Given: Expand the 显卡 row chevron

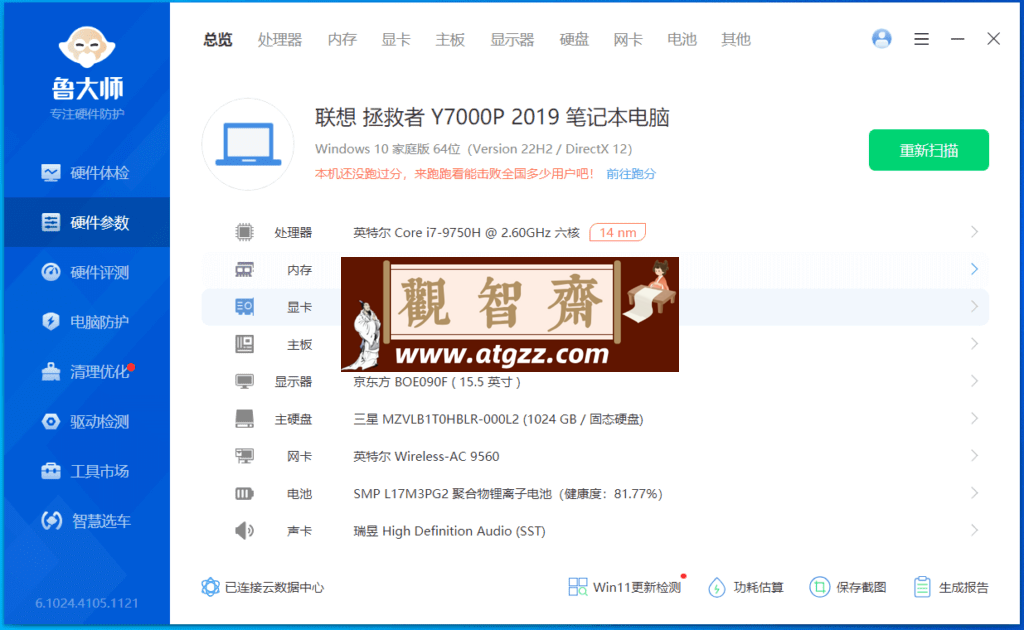Looking at the screenshot, I should click(974, 306).
